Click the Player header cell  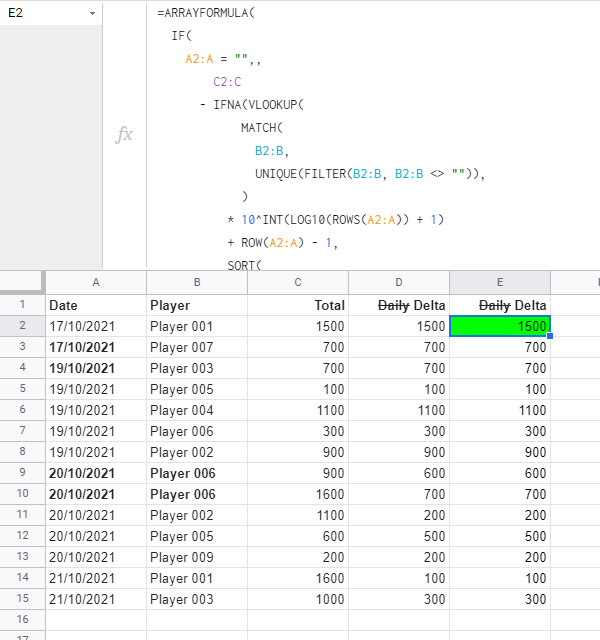(197, 305)
